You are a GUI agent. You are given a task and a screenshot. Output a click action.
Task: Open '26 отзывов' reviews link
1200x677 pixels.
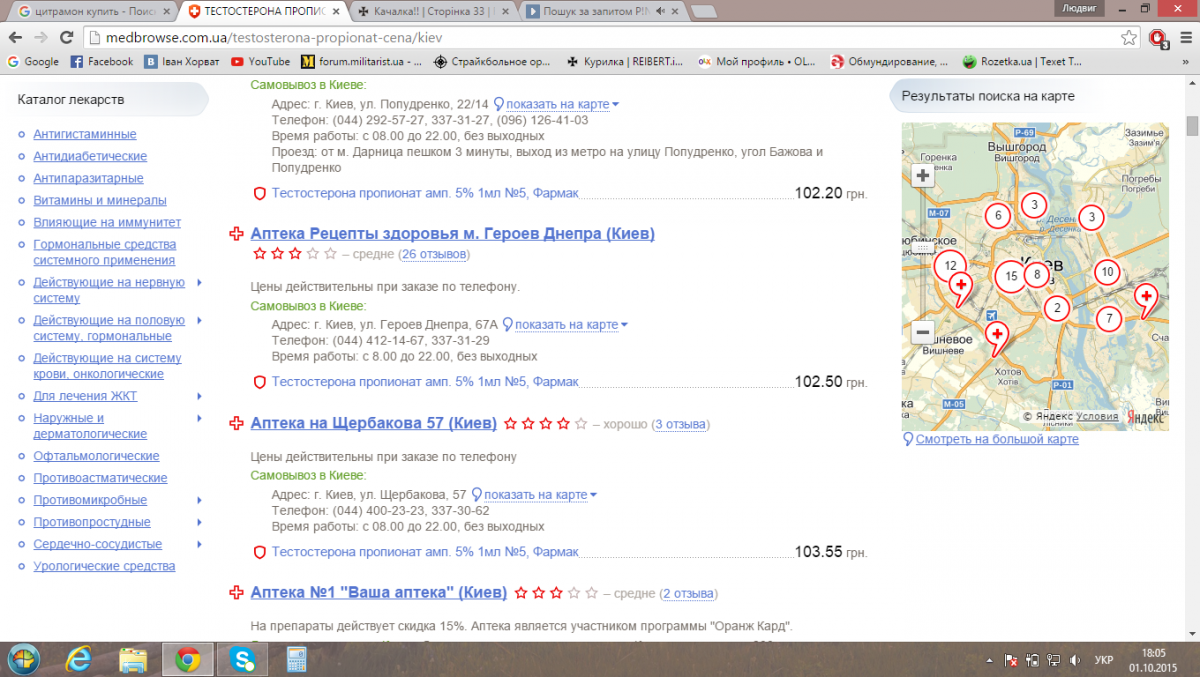tap(434, 254)
